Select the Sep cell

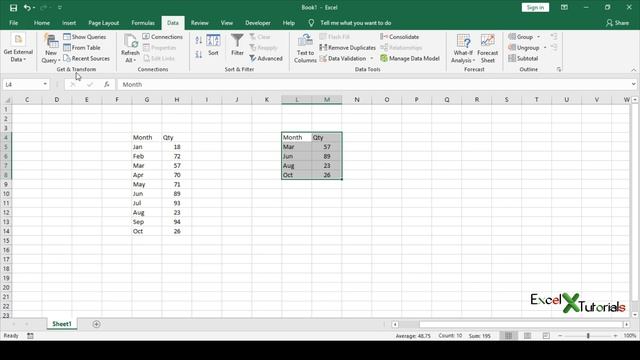coord(147,222)
